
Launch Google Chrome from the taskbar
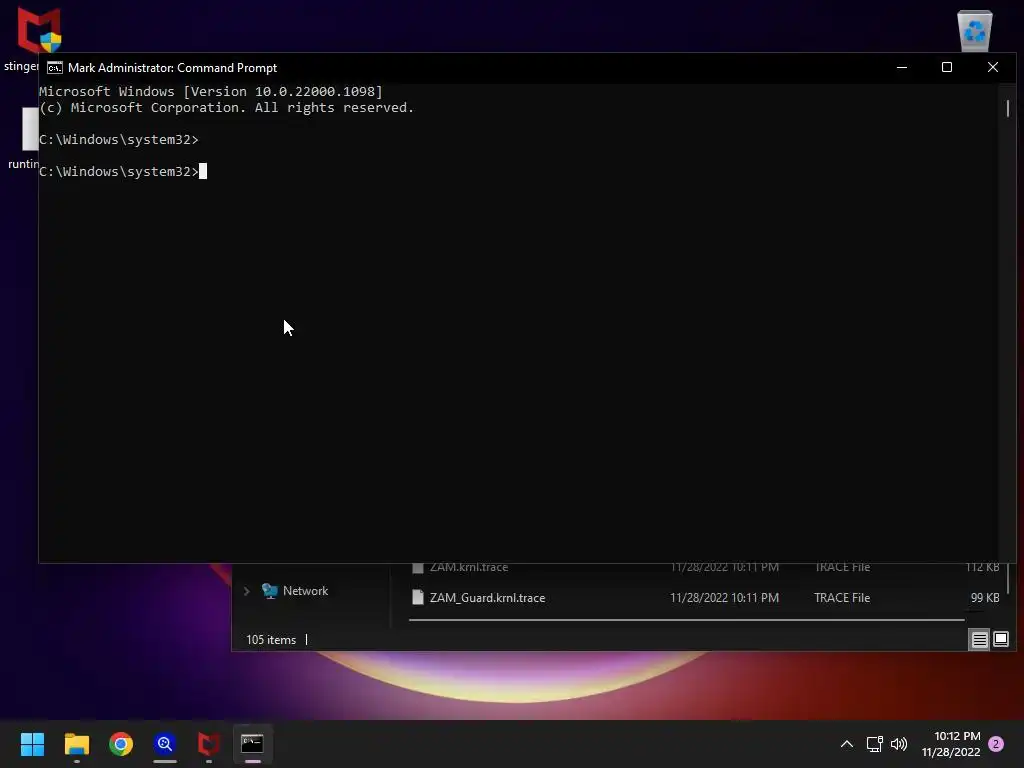pos(121,744)
